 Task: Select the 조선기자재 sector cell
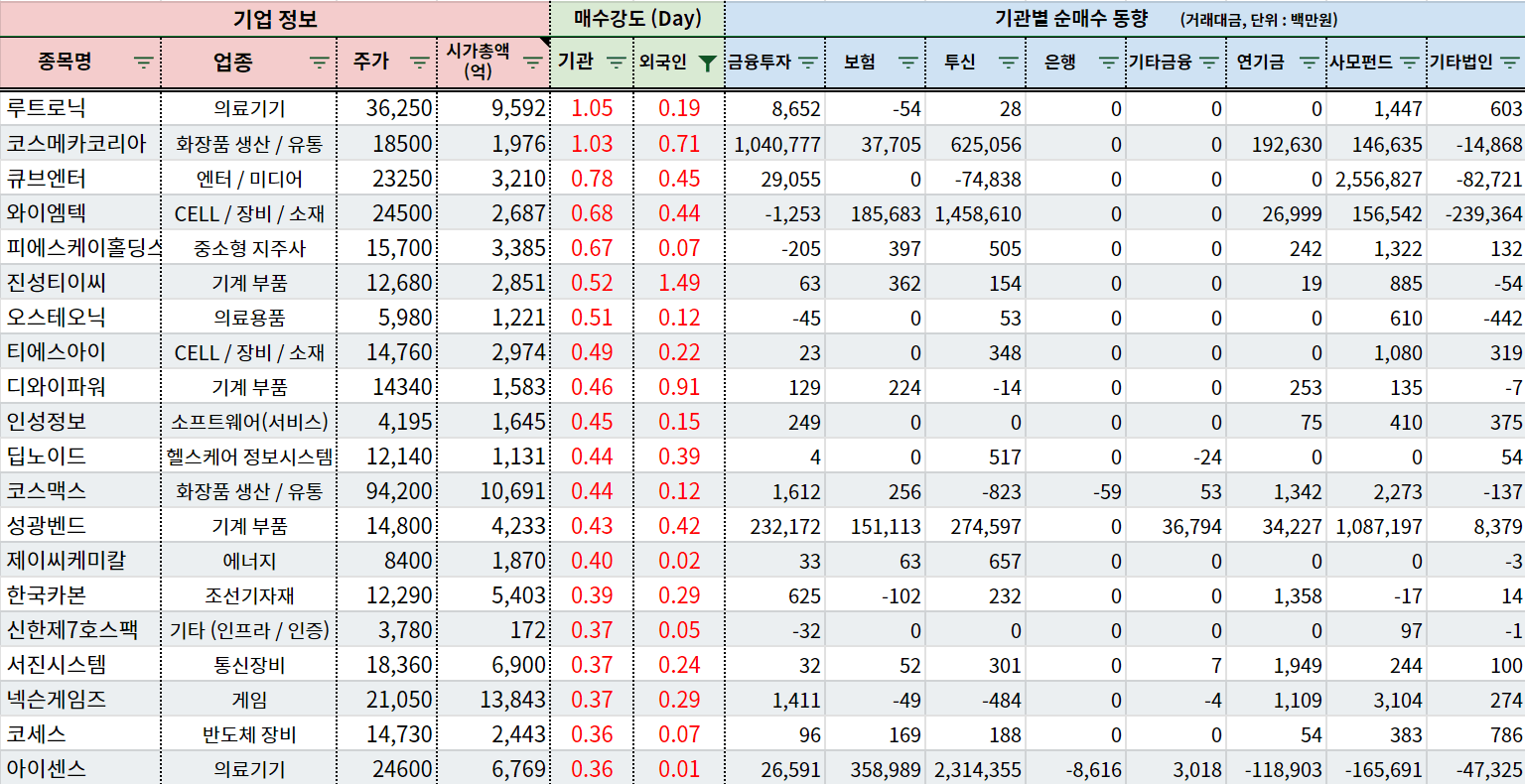(x=249, y=595)
